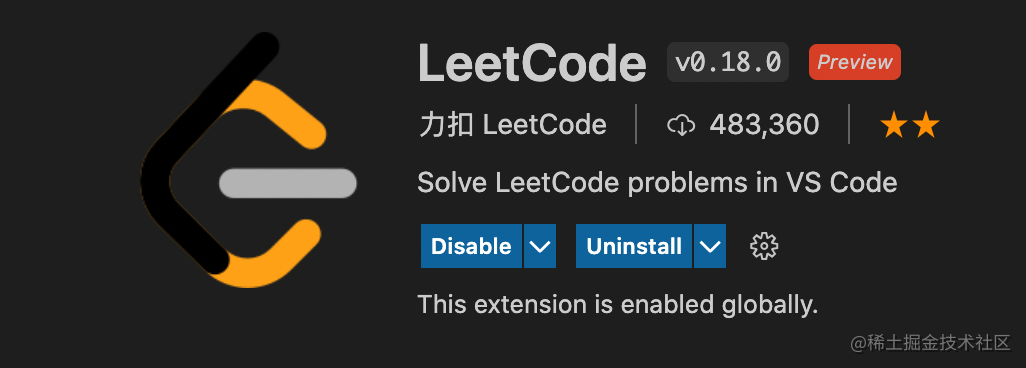
Task: Click the Solve LeetCode problems description text
Action: coord(657,183)
